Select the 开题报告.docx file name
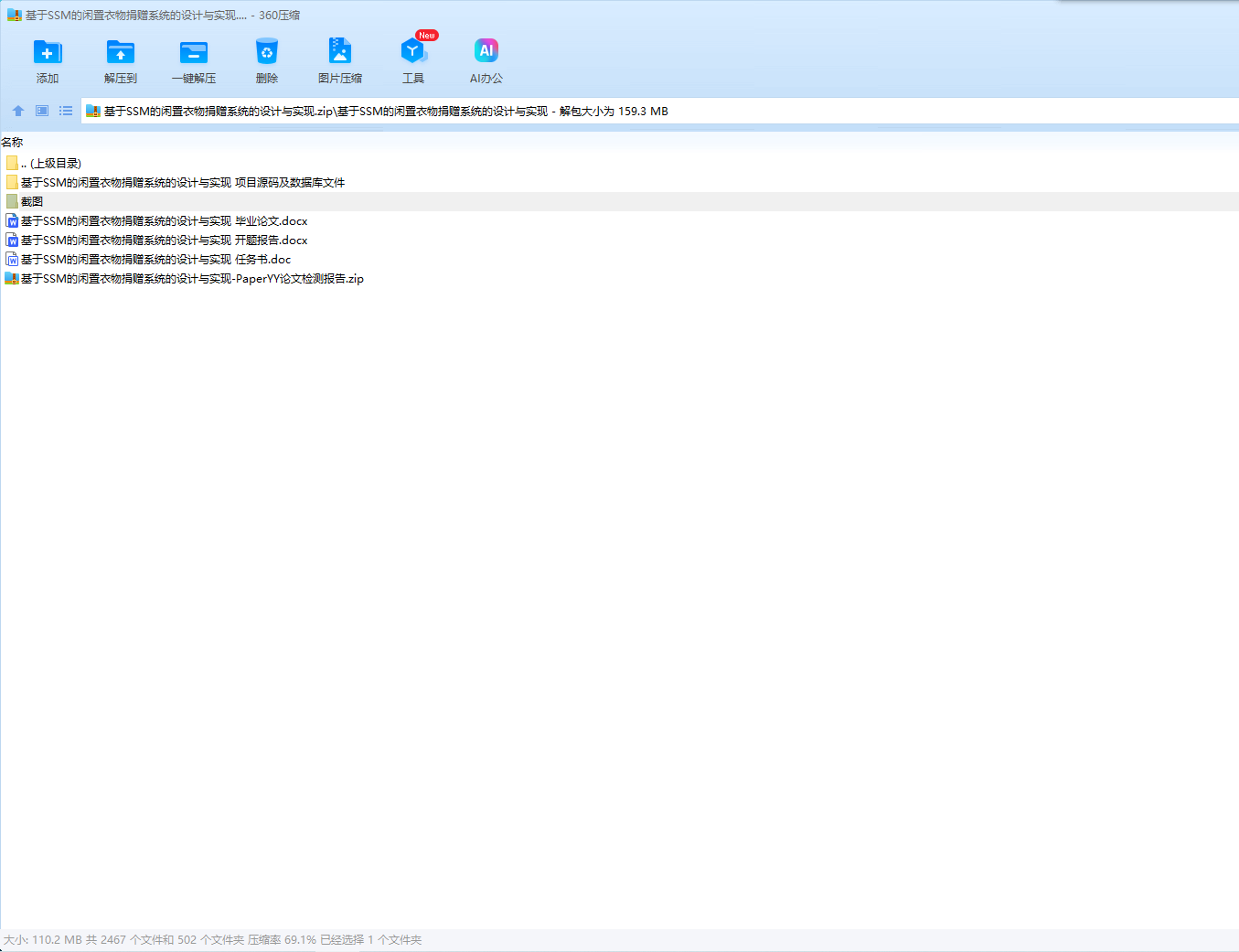The width and height of the screenshot is (1239, 952). 164,240
